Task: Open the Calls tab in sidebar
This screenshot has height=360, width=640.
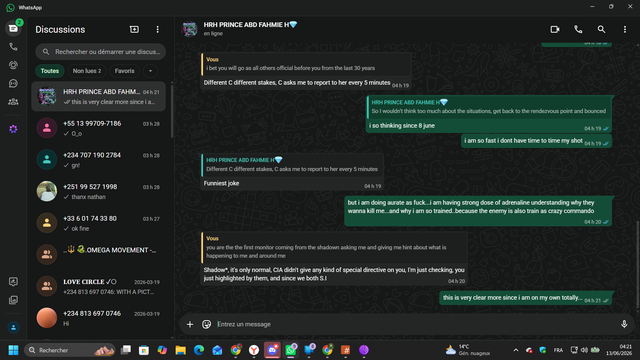Action: [x=13, y=47]
